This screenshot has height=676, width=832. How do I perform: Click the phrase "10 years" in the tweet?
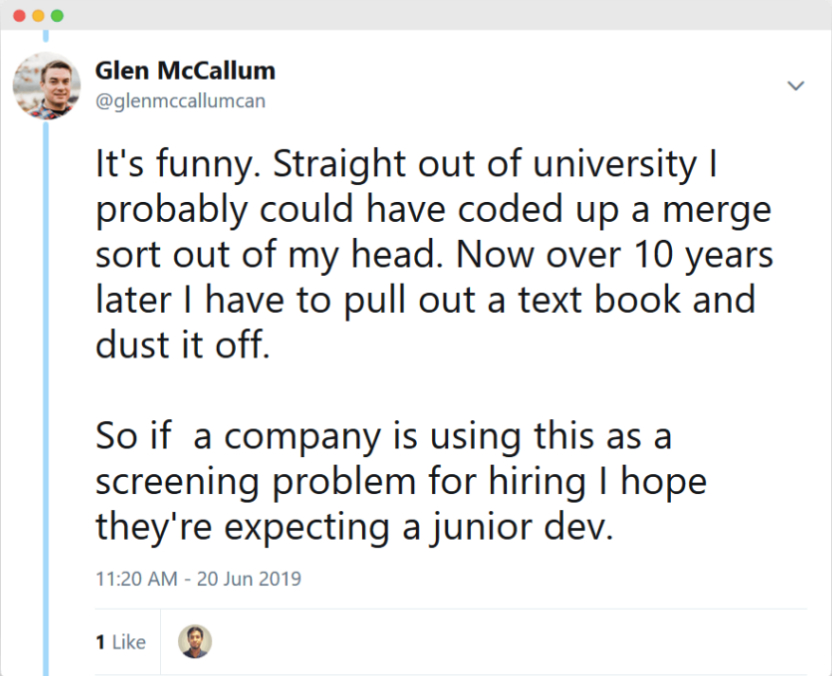click(x=699, y=254)
